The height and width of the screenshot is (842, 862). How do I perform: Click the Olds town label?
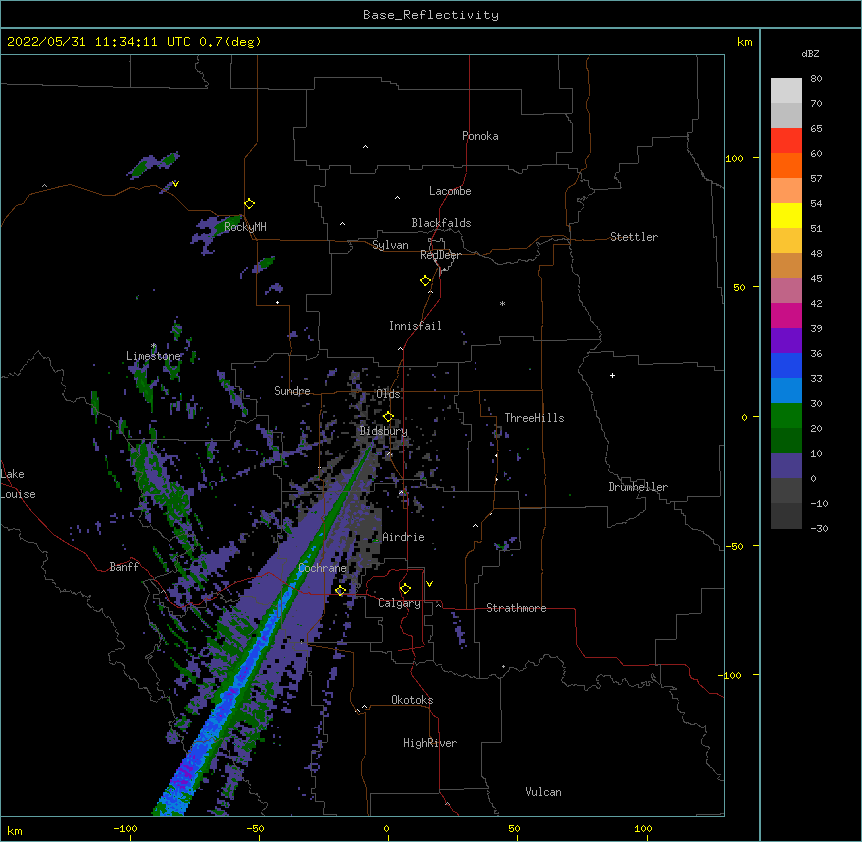[388, 394]
